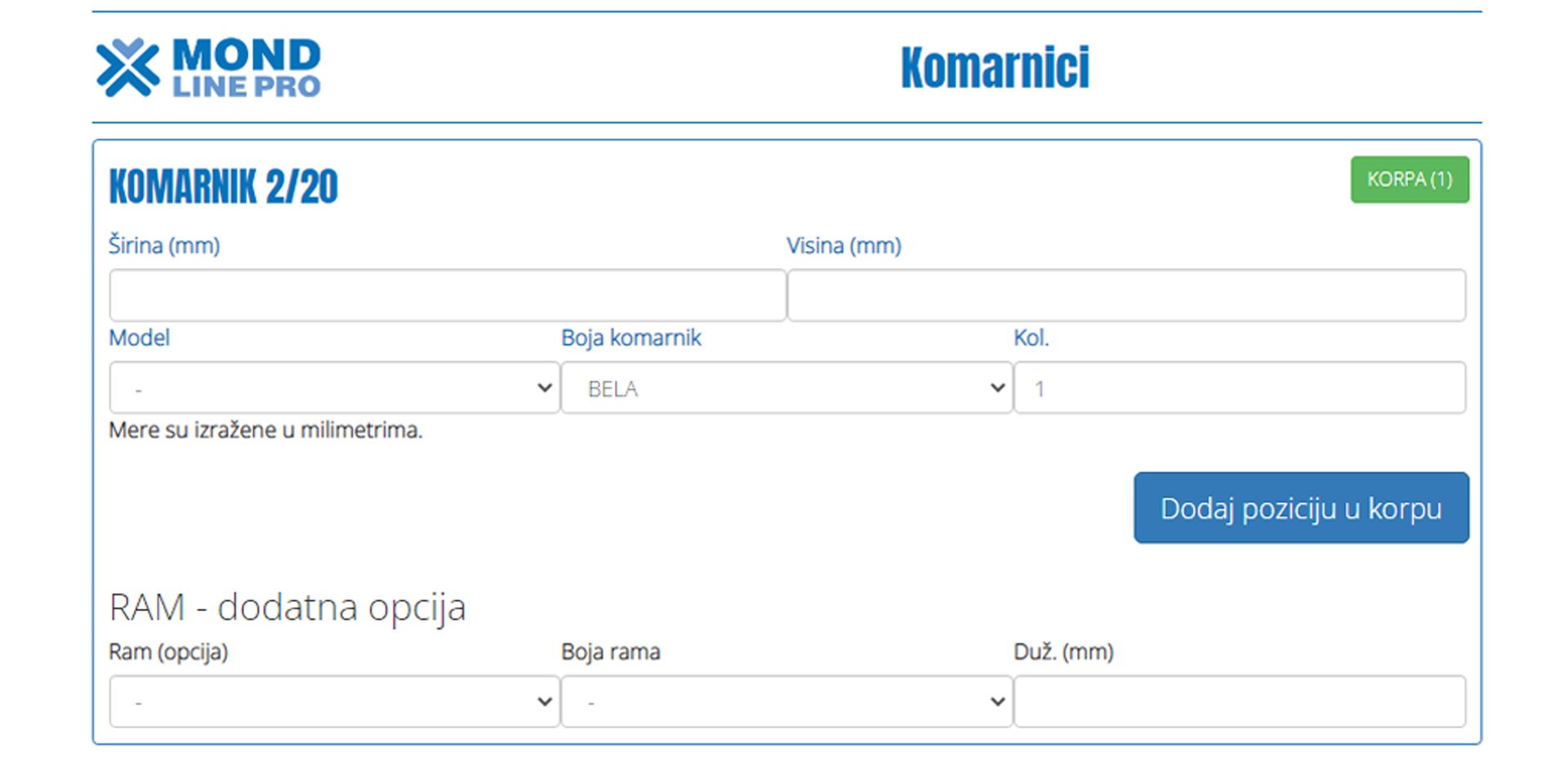Focus the Visina (mm) input field
This screenshot has height=768, width=1568.
pos(1126,295)
